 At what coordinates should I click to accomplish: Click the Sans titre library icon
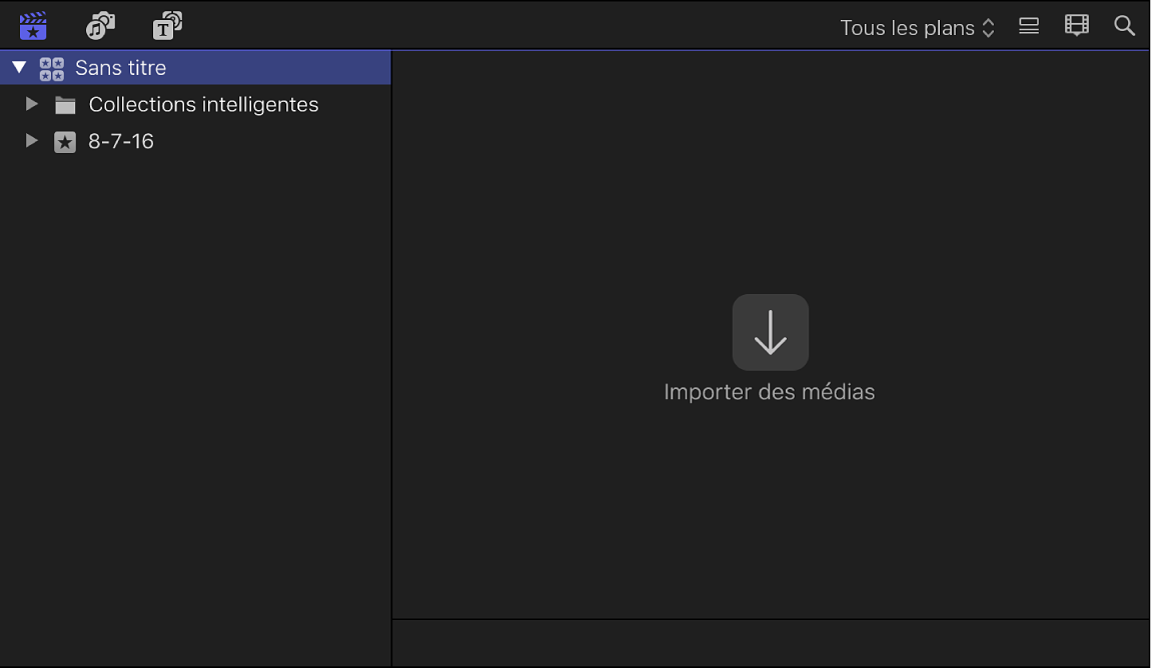[x=51, y=67]
